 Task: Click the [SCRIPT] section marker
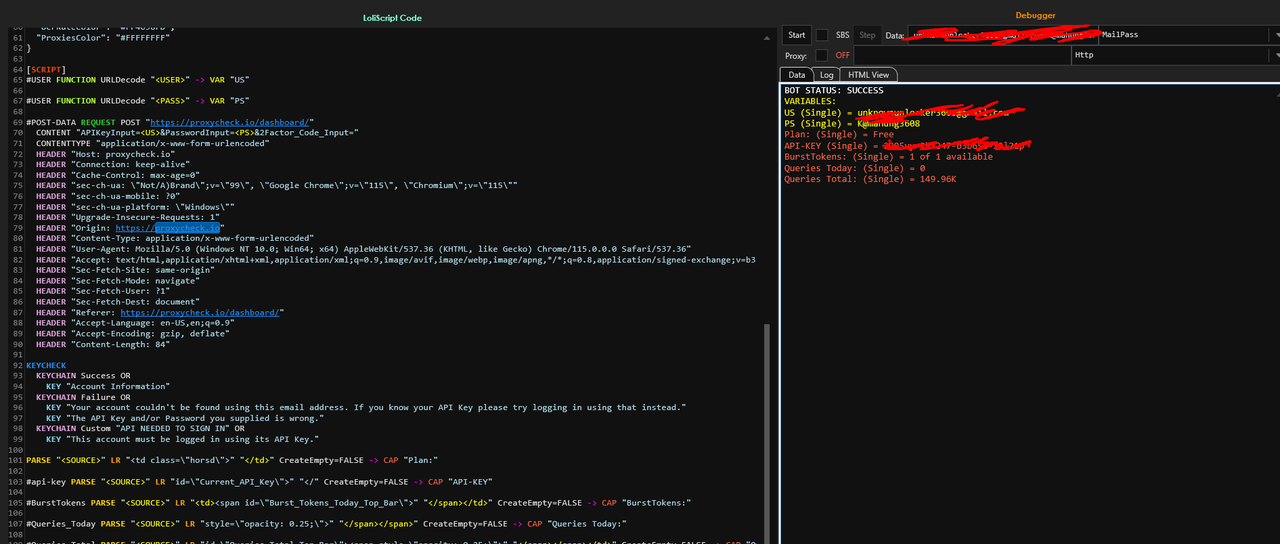[46, 69]
